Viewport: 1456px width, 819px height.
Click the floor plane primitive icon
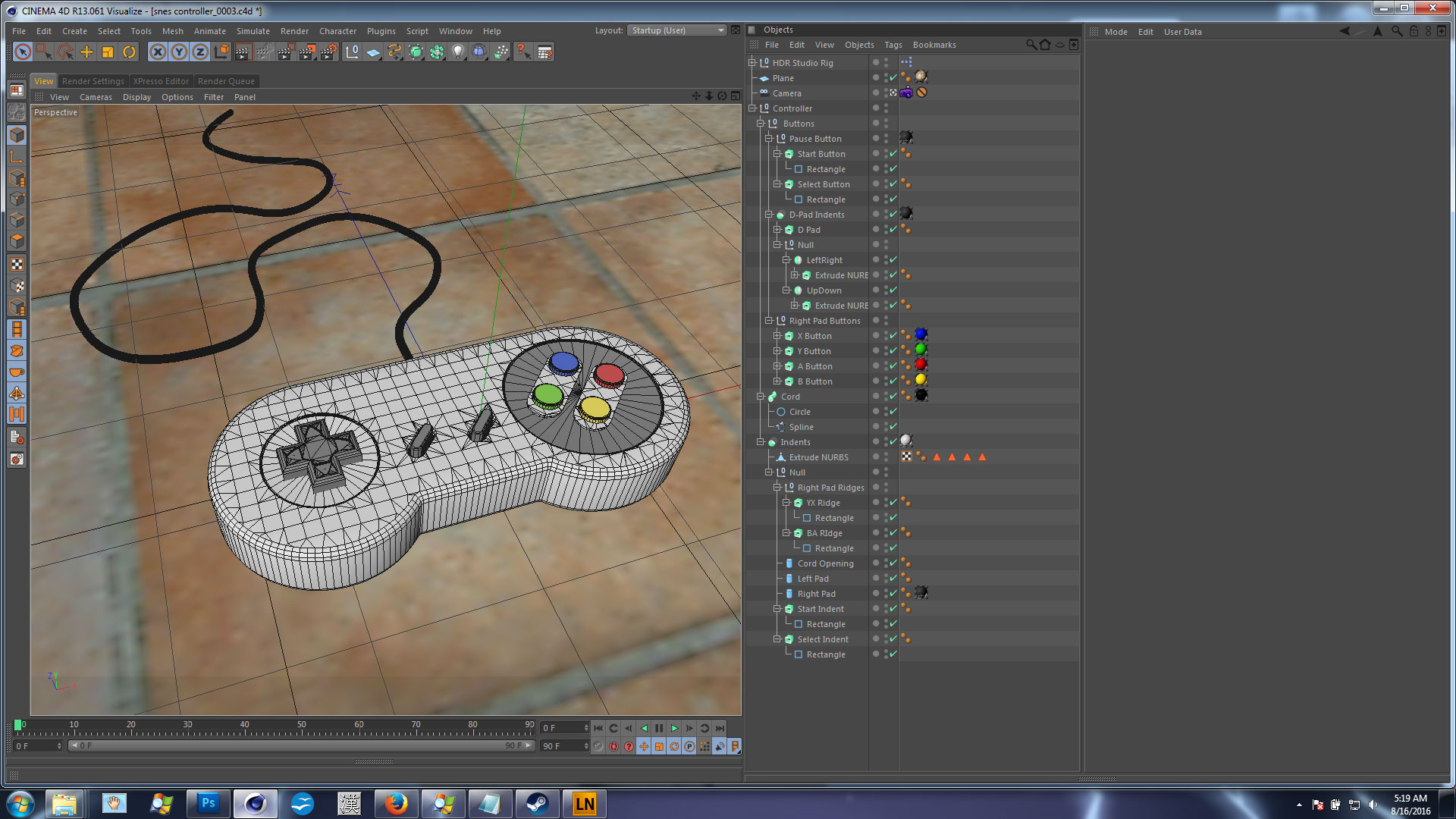373,52
